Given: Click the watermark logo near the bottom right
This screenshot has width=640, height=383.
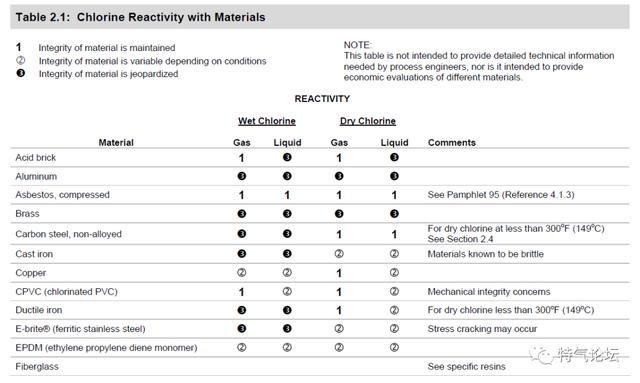Looking at the screenshot, I should click(575, 355).
